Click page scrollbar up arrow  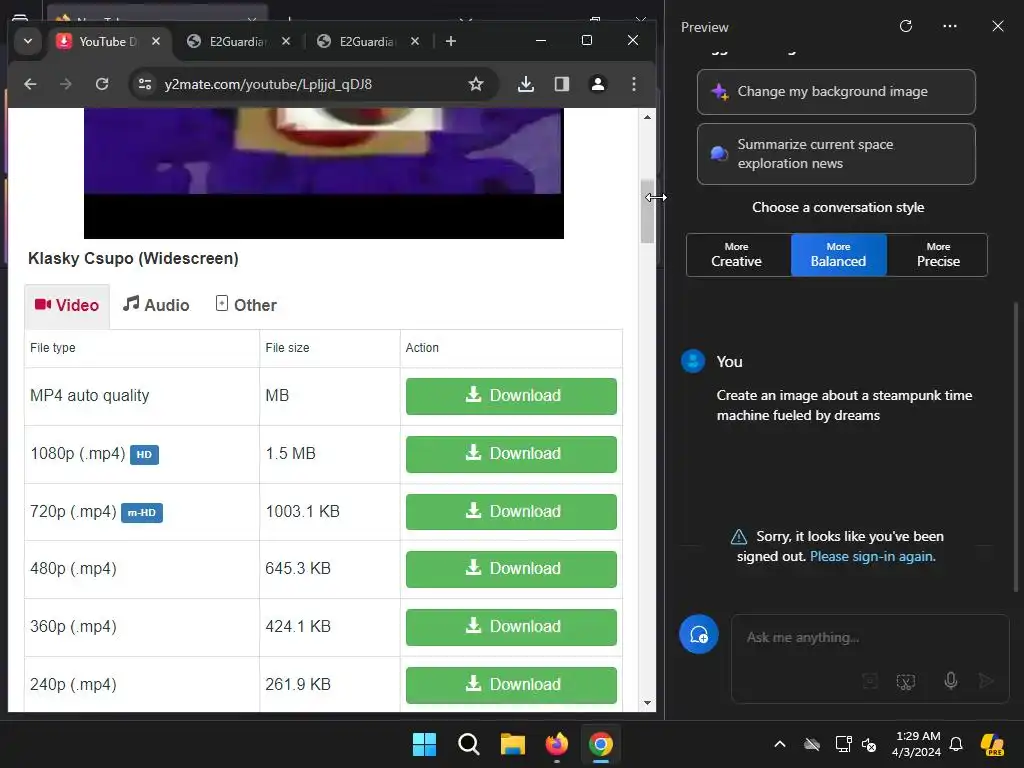coord(647,118)
